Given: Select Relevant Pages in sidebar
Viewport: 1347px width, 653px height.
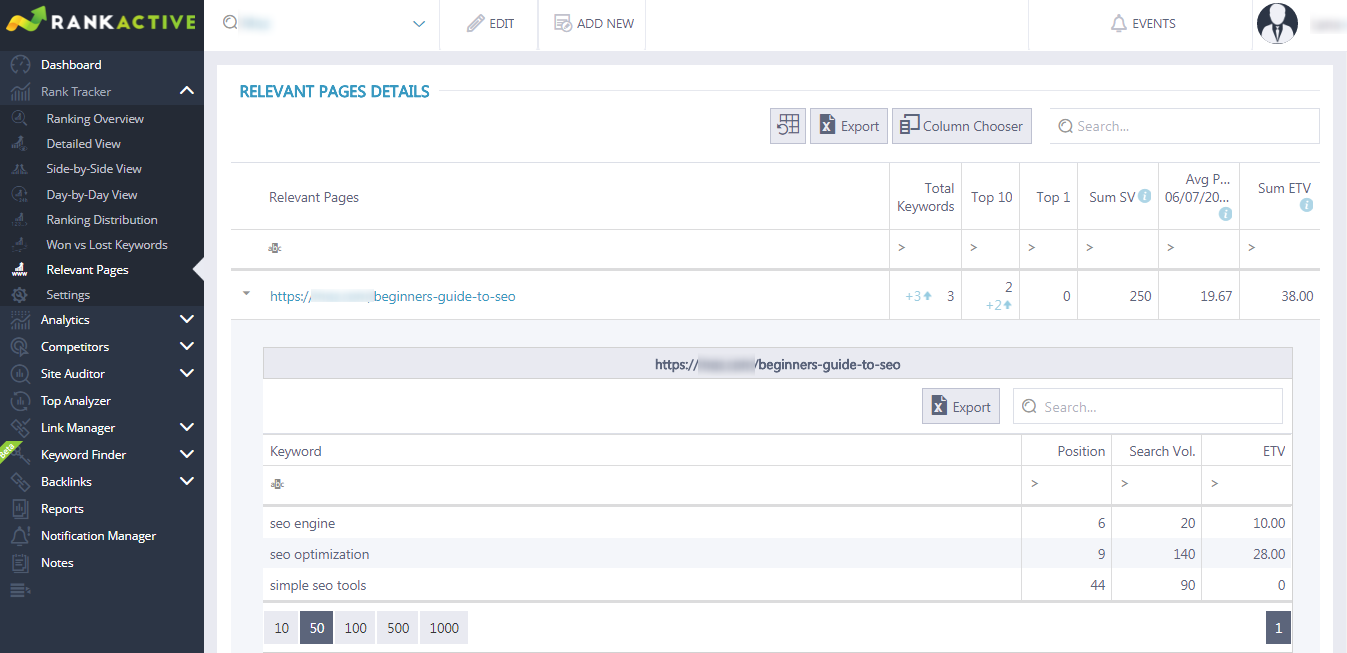Looking at the screenshot, I should 87,270.
